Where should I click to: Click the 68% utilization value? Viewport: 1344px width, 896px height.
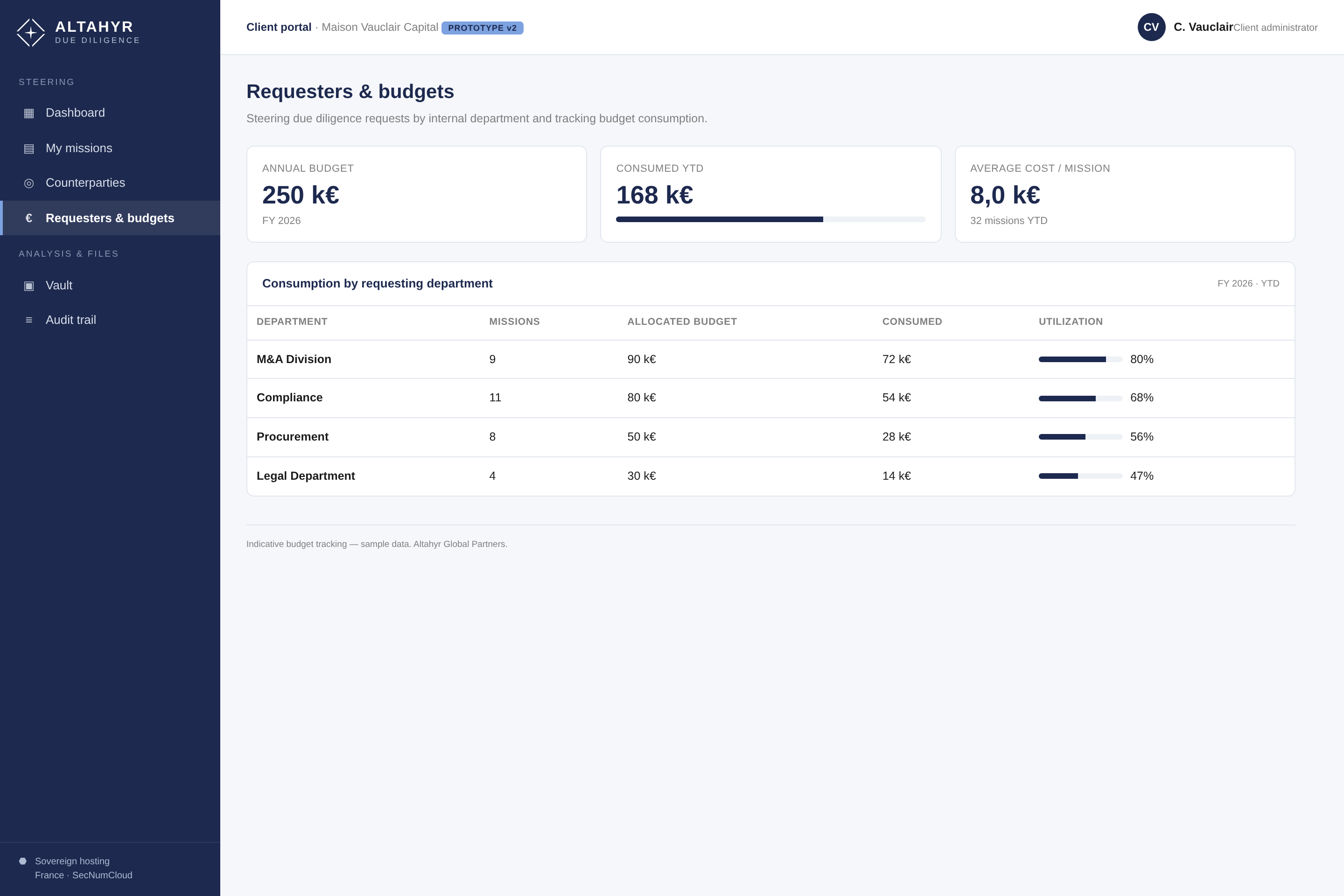(x=1142, y=398)
